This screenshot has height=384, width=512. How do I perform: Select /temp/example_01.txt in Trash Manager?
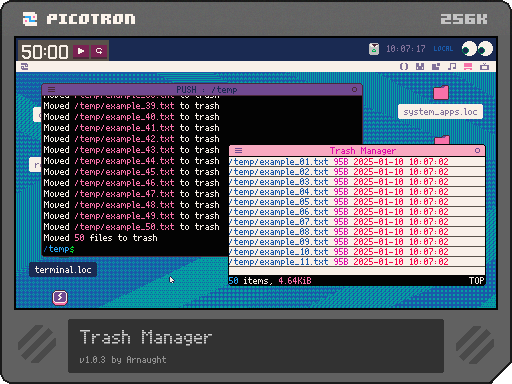click(x=357, y=162)
